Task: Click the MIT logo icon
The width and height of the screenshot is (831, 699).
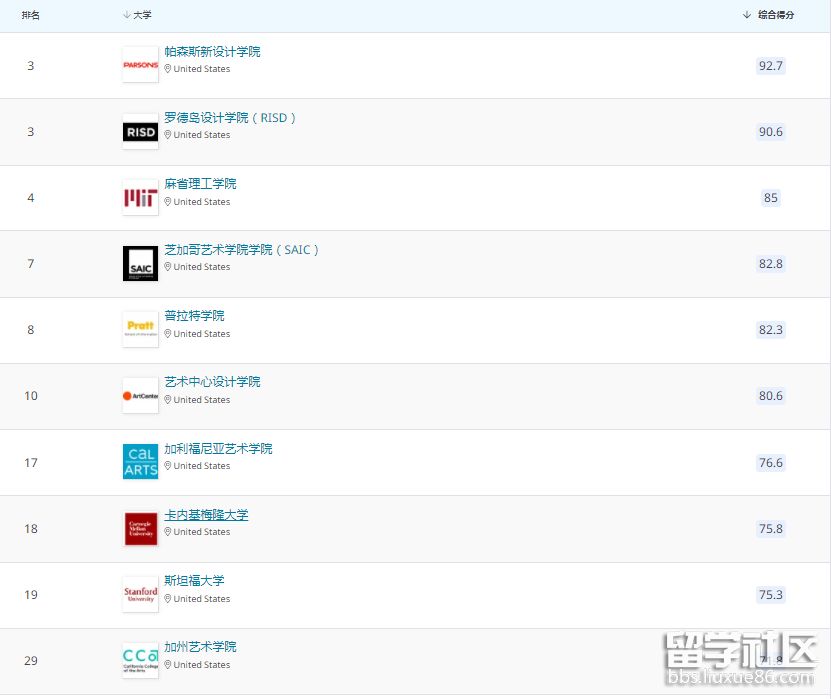Action: pyautogui.click(x=140, y=198)
